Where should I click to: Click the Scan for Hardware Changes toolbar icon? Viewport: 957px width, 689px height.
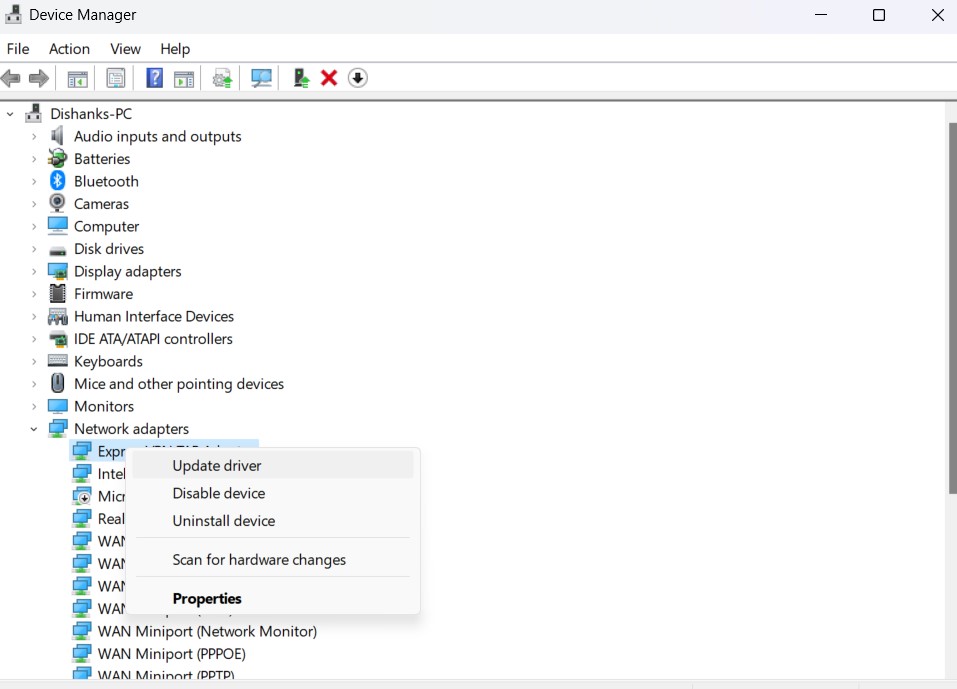coord(261,77)
